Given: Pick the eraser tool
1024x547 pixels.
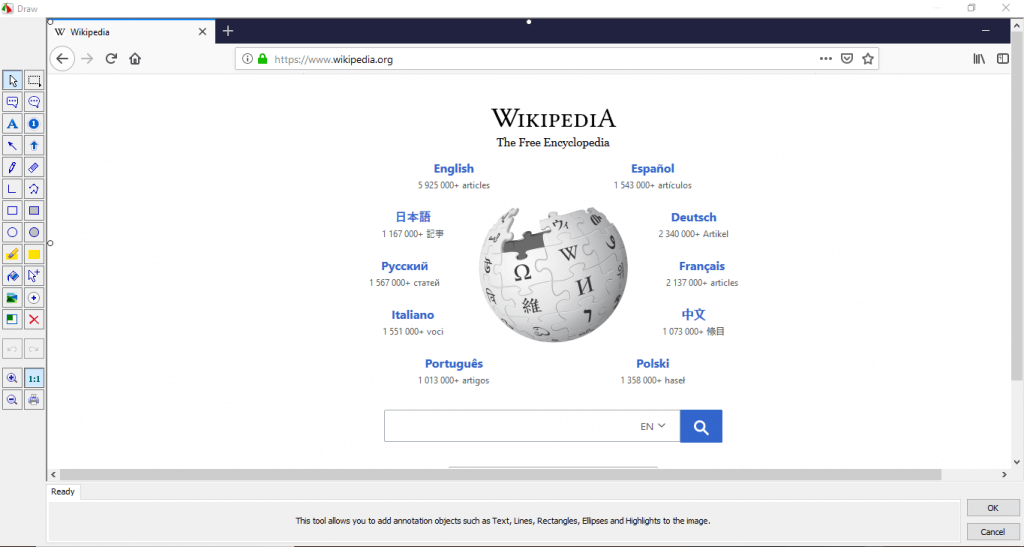Looking at the screenshot, I should (x=34, y=167).
